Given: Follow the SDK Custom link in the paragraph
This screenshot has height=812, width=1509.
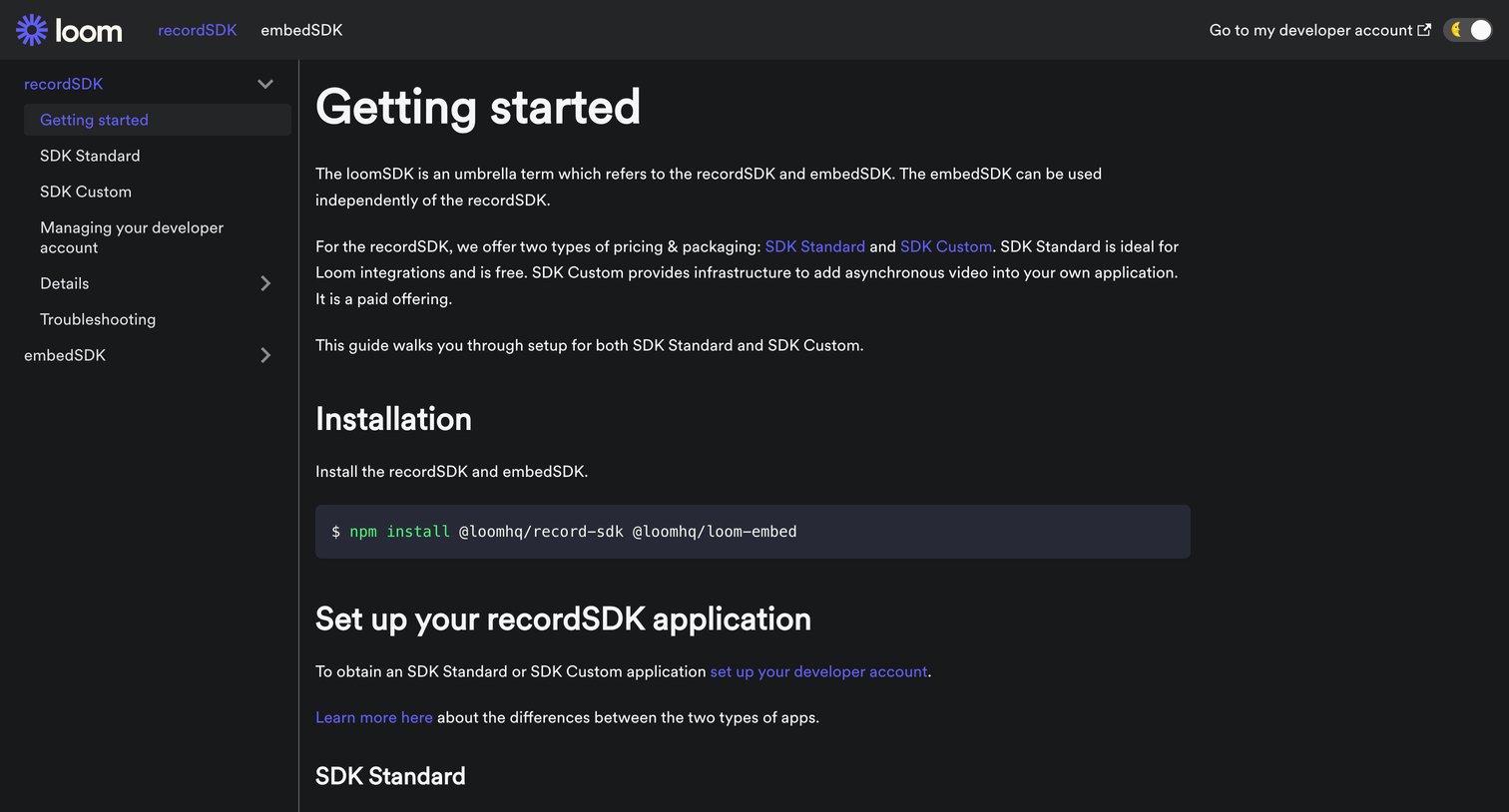Looking at the screenshot, I should (946, 246).
